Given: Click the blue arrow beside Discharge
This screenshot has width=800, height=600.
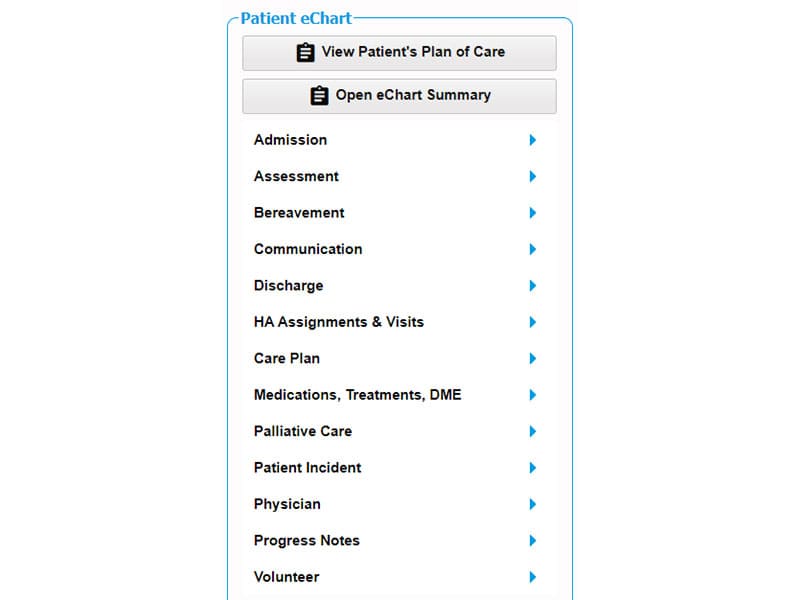Looking at the screenshot, I should pyautogui.click(x=532, y=286).
